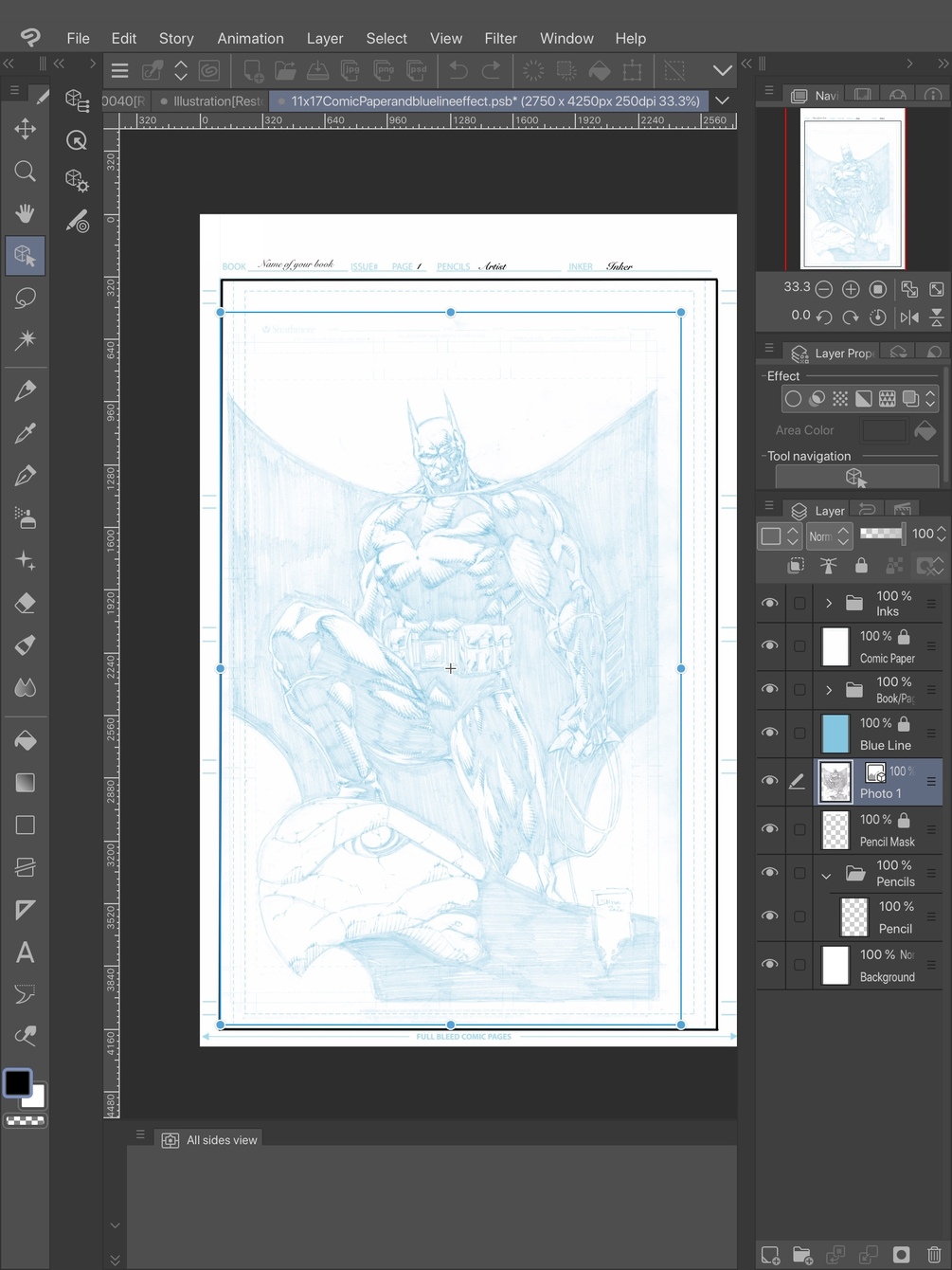Delete layer with trash icon
Image resolution: width=952 pixels, height=1270 pixels.
click(934, 1255)
